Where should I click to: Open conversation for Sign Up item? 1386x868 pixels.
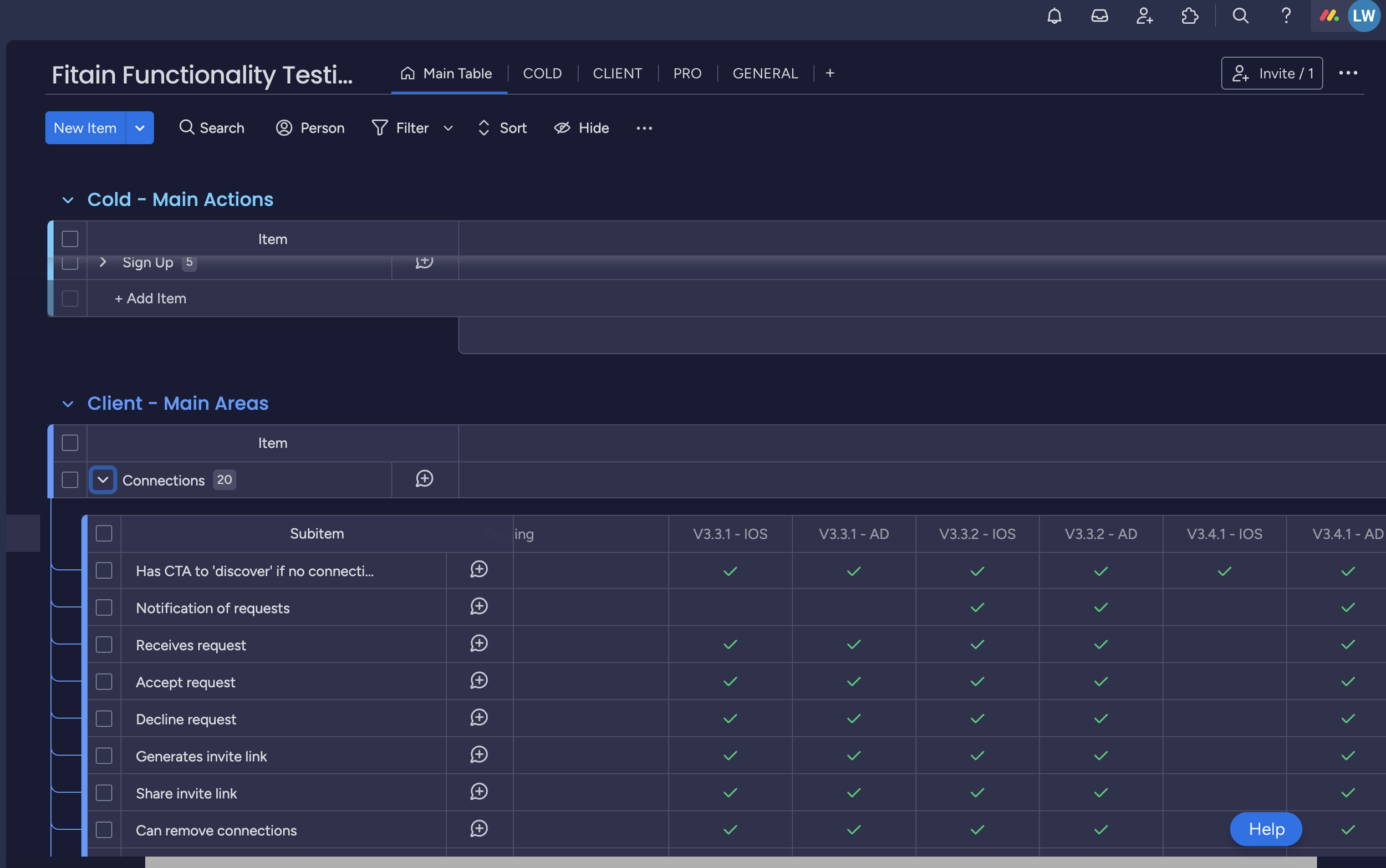tap(424, 262)
